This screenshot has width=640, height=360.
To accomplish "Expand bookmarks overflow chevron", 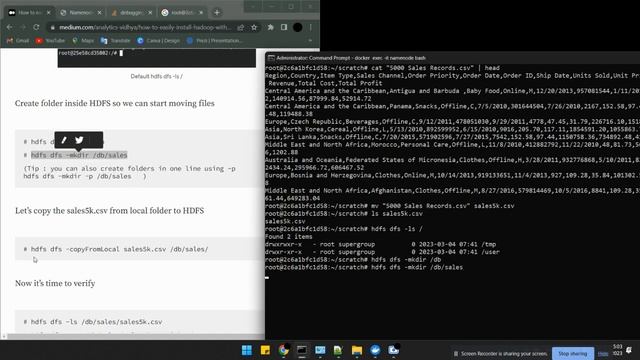I will 310,40.
